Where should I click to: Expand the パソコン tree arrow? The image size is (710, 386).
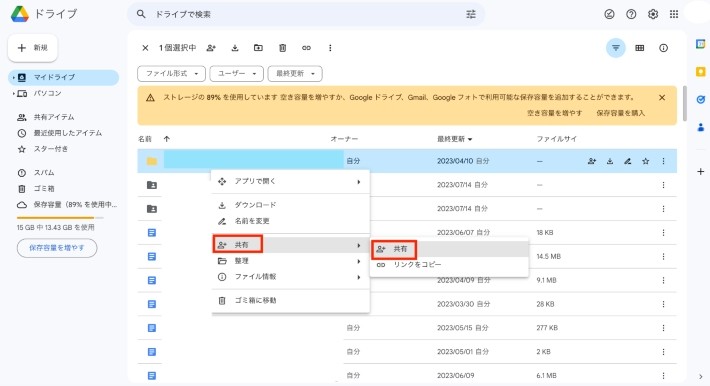(13, 93)
